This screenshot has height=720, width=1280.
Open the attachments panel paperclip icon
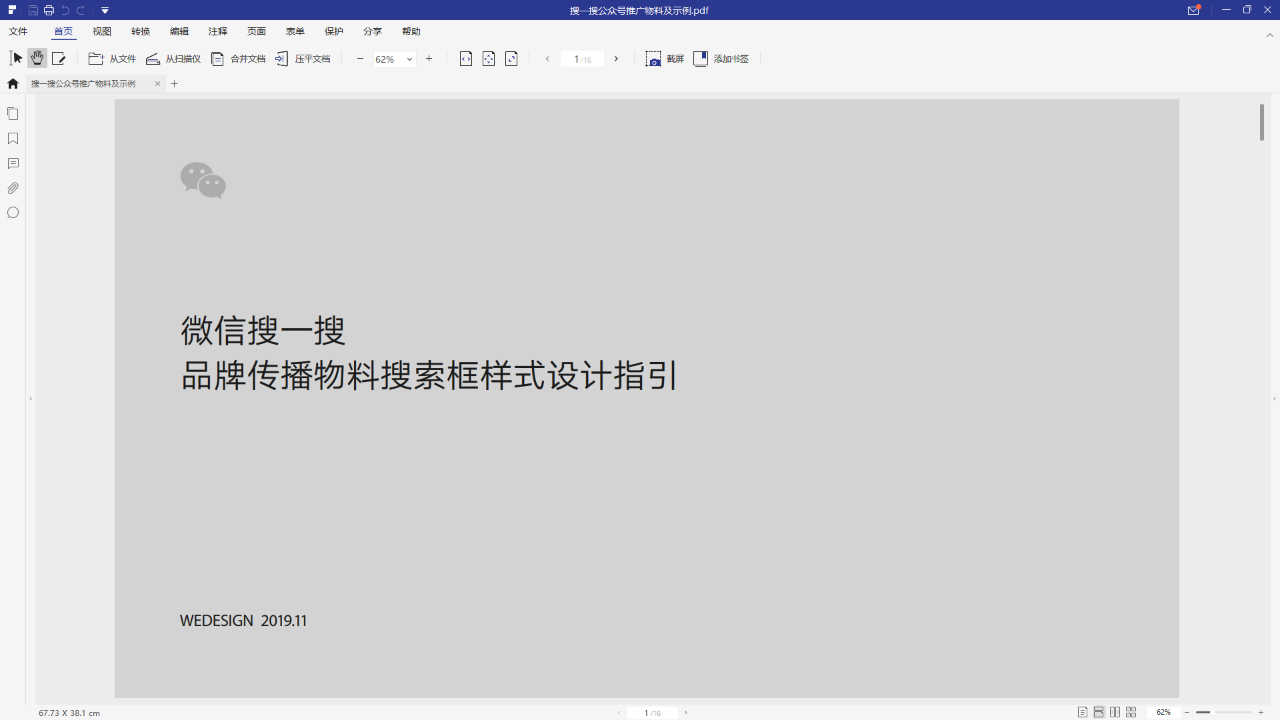[x=13, y=188]
